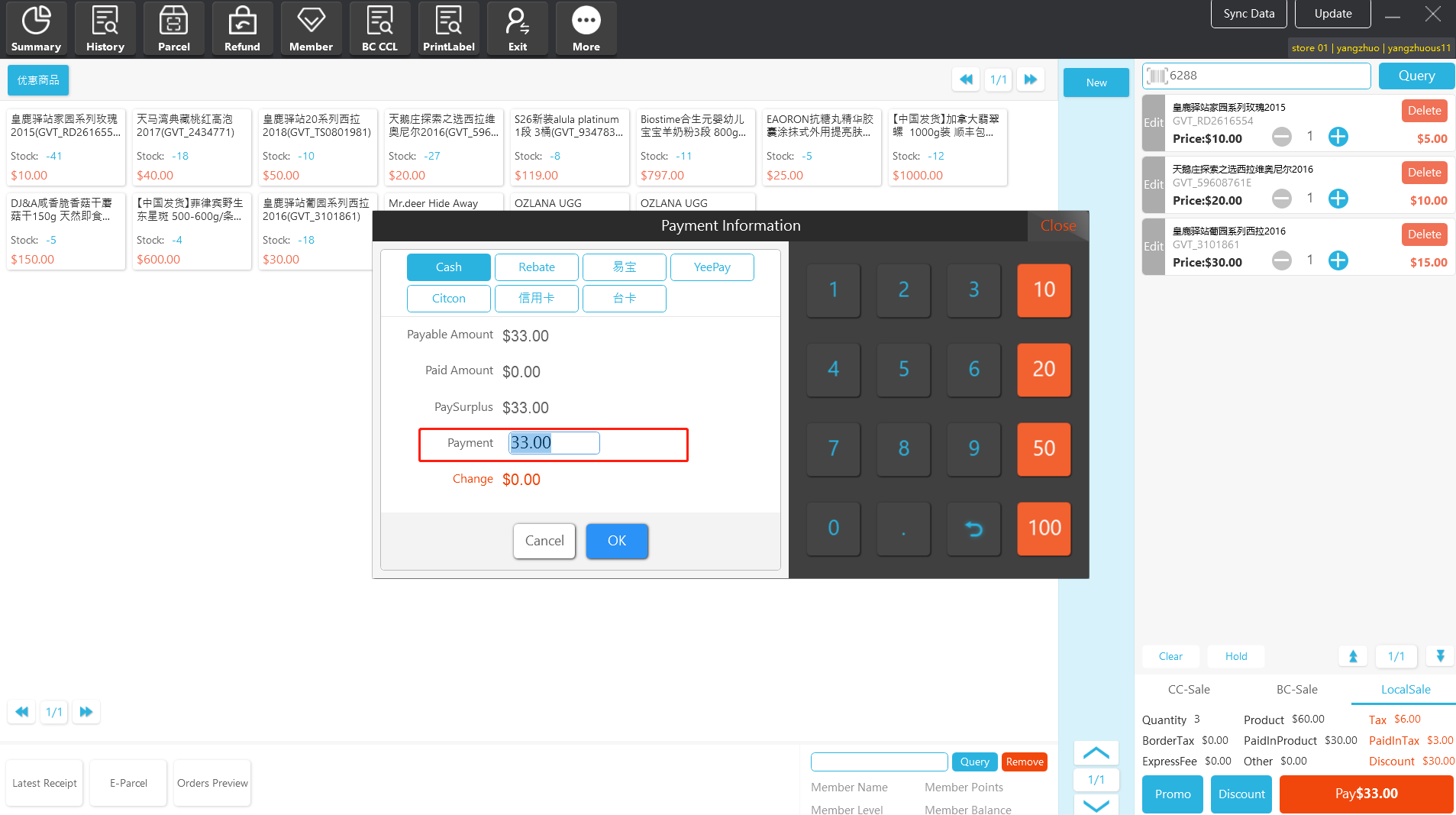Select Cash payment method
The height and width of the screenshot is (815, 1456).
pos(448,267)
